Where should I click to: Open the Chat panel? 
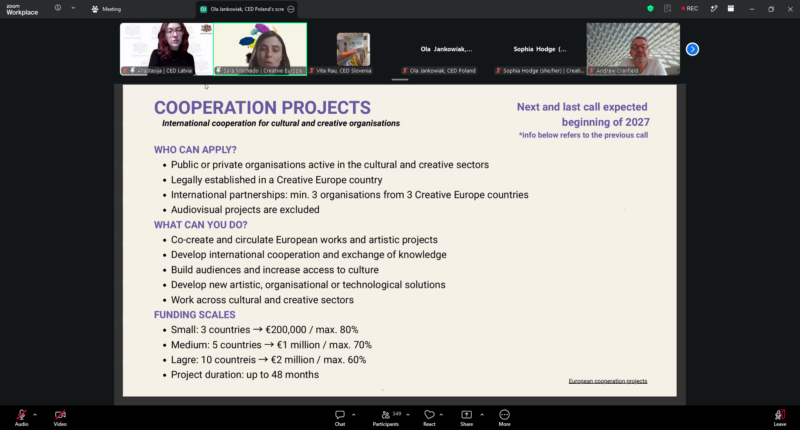coord(340,417)
